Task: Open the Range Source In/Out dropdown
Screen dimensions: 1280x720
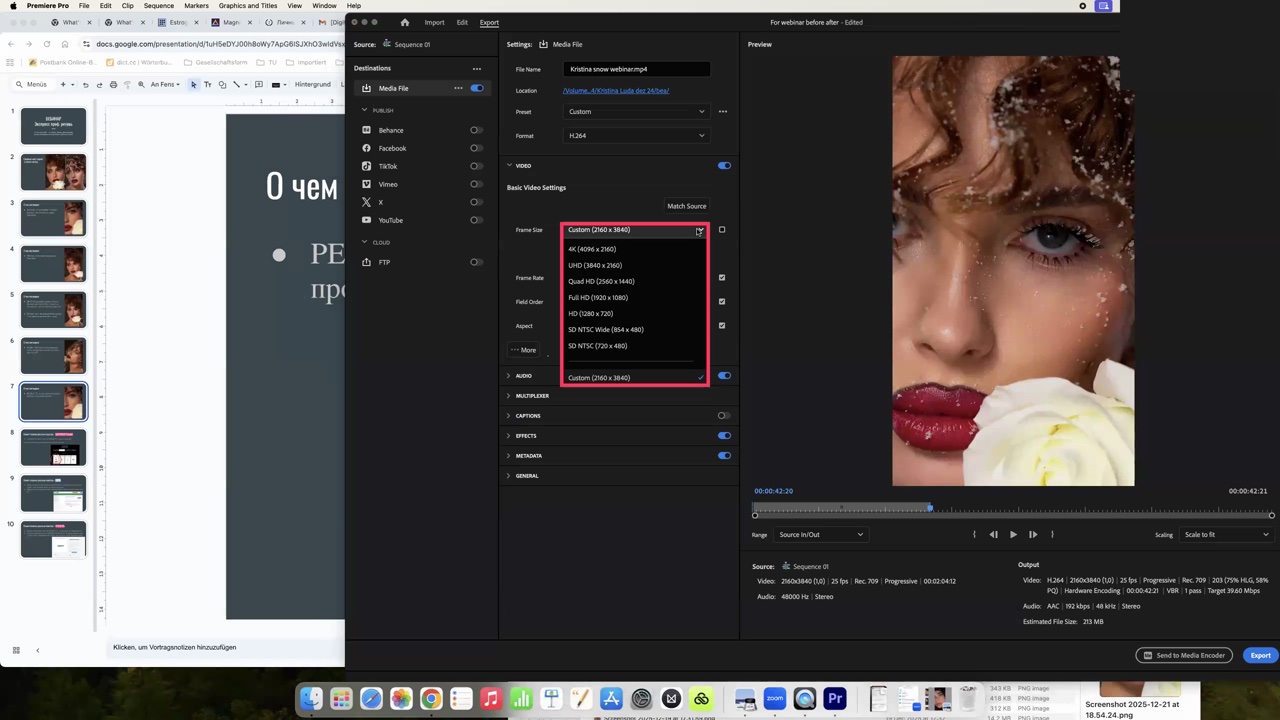Action: (x=820, y=535)
